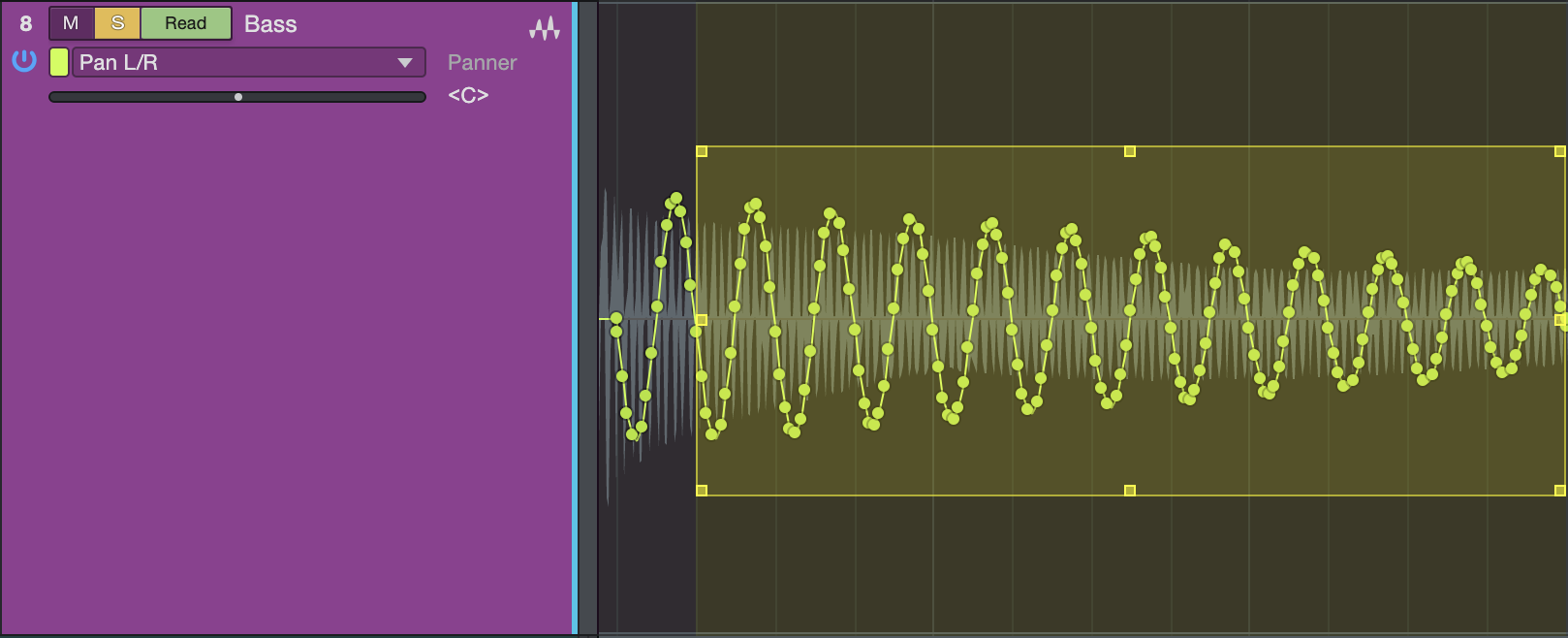Click the yellow-green automation color swatch
Image resolution: width=1568 pixels, height=638 pixels.
59,62
